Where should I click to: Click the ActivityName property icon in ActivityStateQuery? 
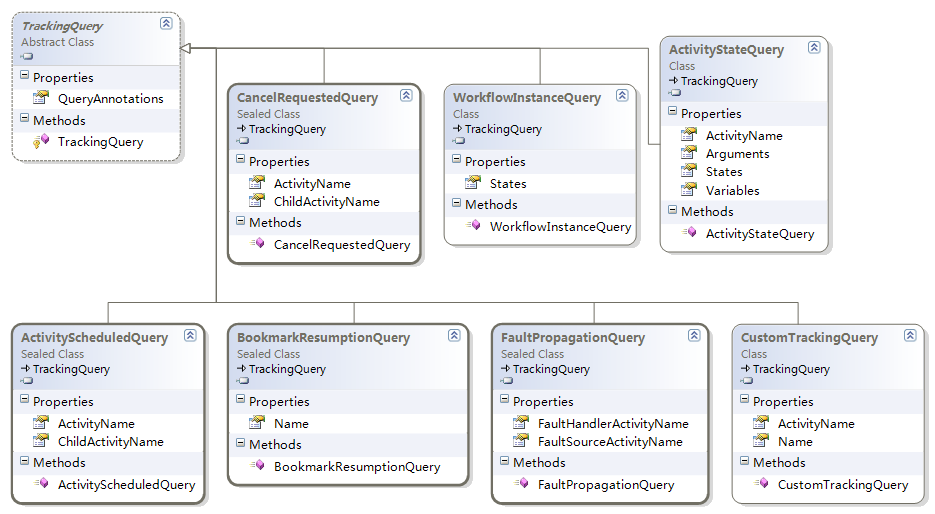click(689, 135)
